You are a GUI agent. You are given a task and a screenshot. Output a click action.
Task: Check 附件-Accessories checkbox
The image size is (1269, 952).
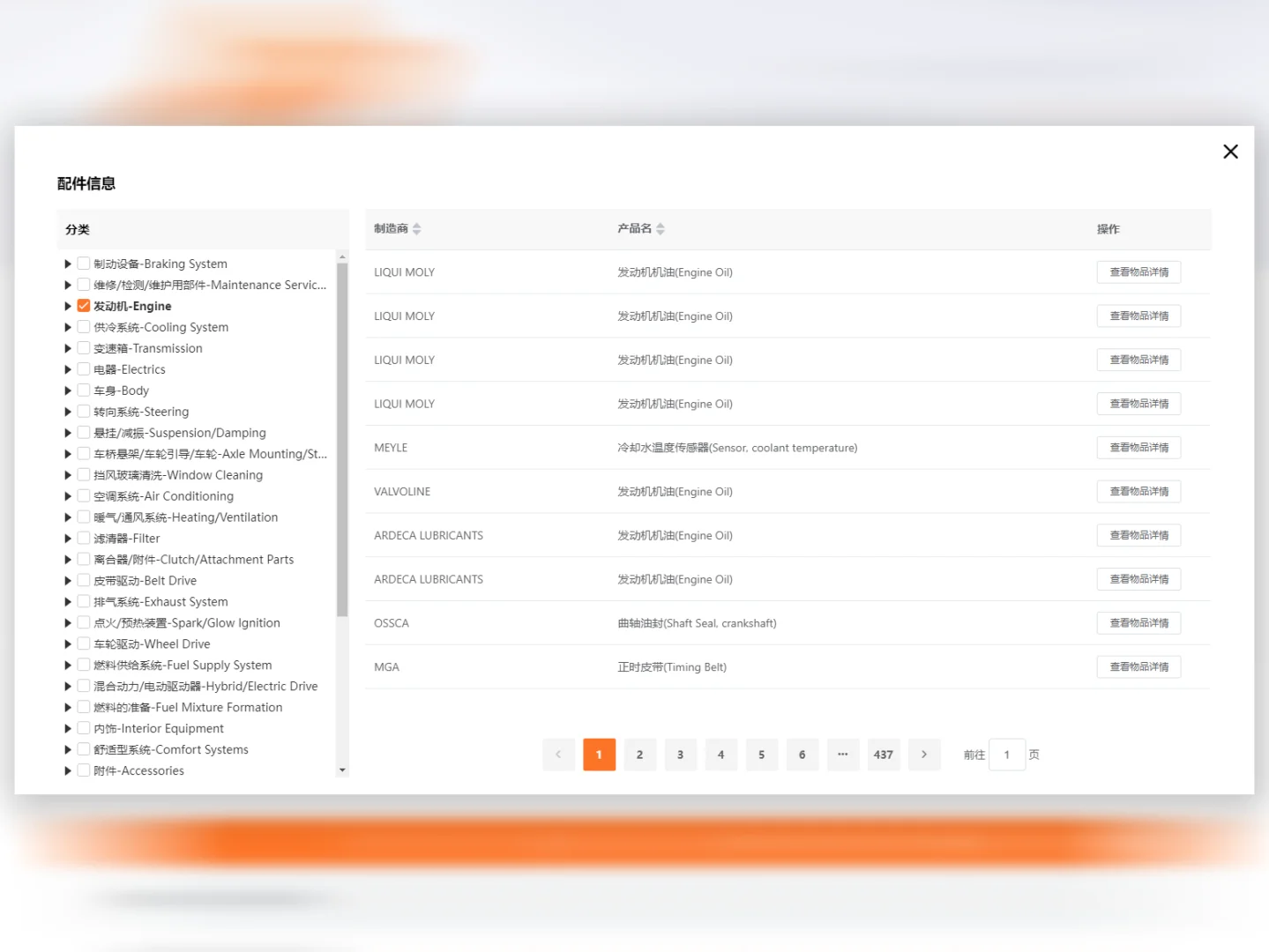(x=84, y=770)
